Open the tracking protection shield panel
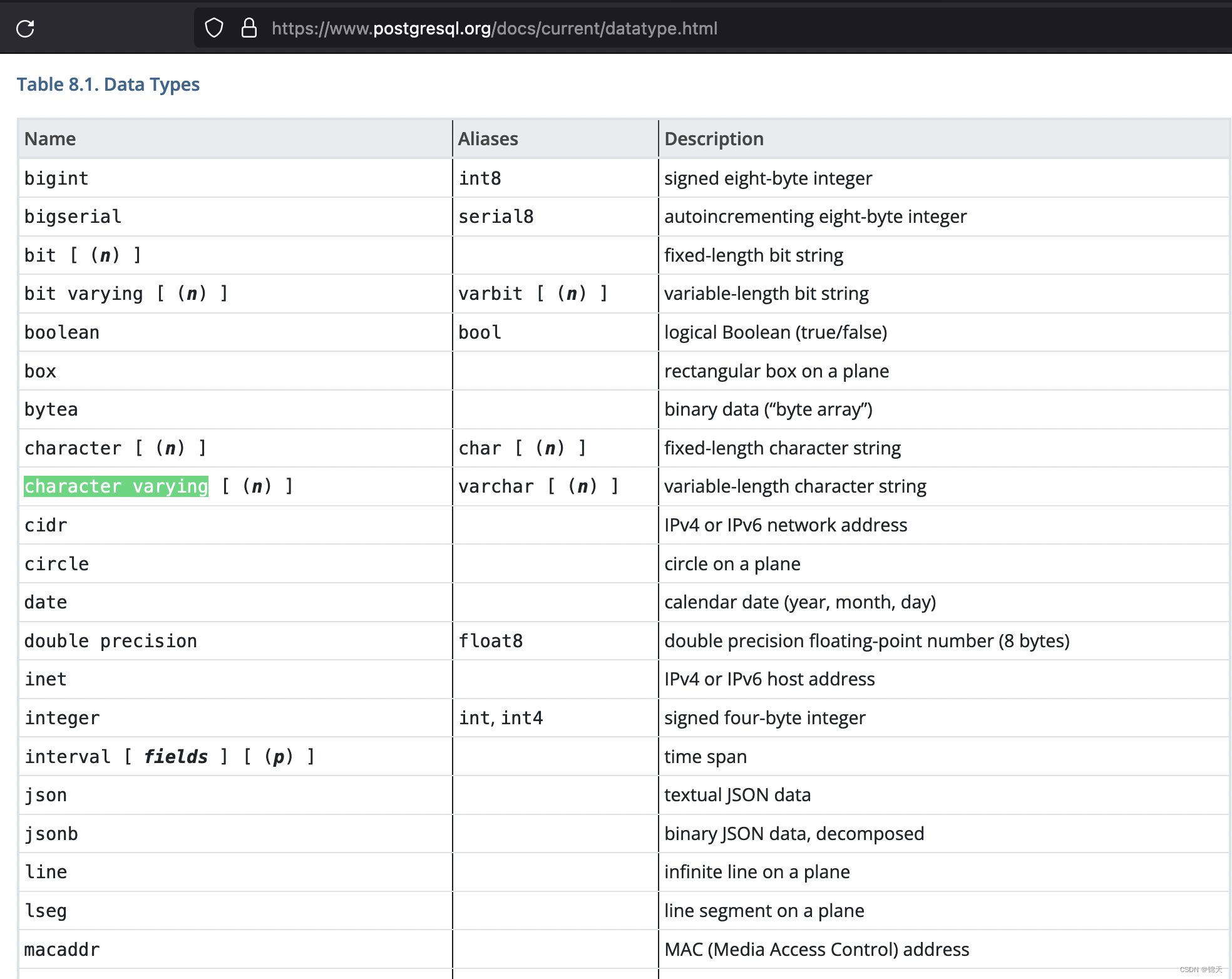1232x979 pixels. point(214,28)
